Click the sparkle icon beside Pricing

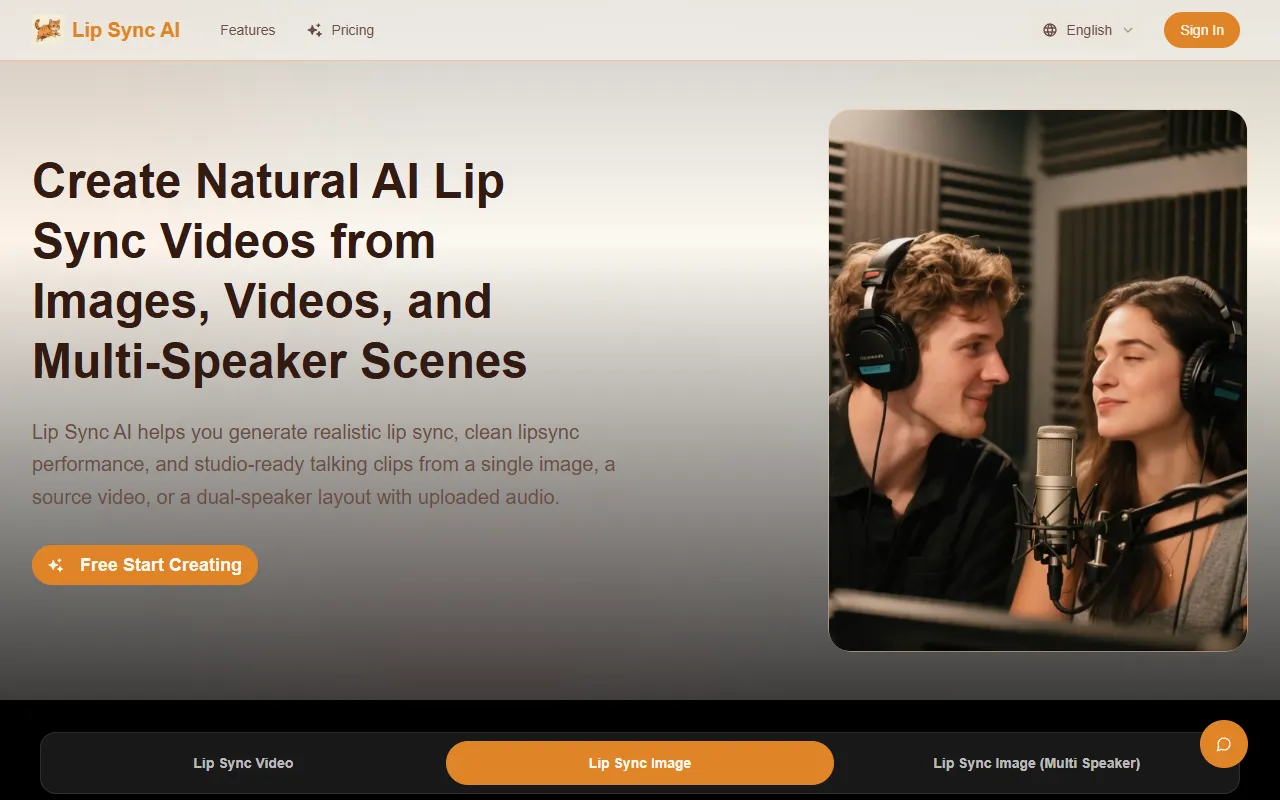click(x=314, y=30)
